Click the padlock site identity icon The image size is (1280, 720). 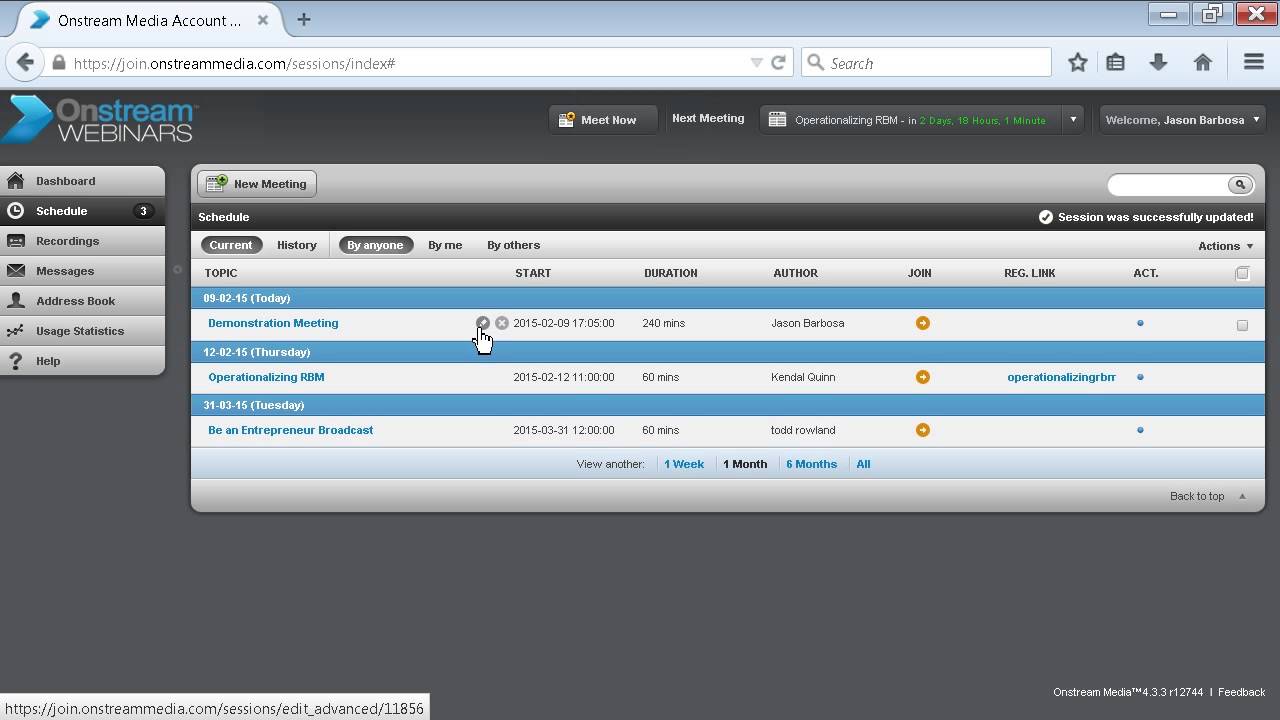coord(59,63)
